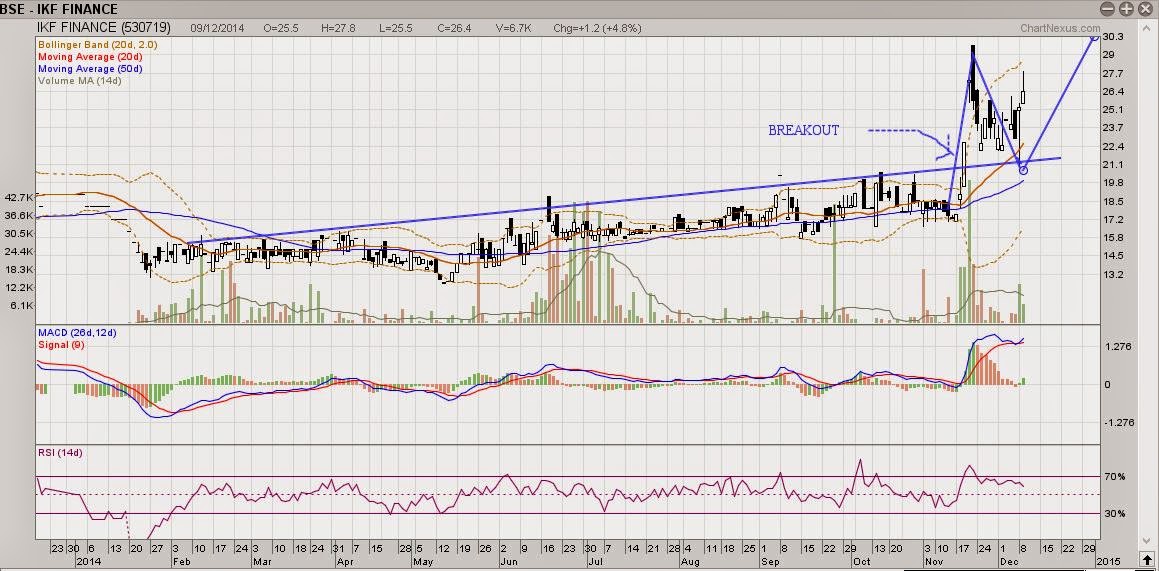The height and width of the screenshot is (571, 1159).
Task: Click the black up-arrow button
Action: coord(1146,561)
